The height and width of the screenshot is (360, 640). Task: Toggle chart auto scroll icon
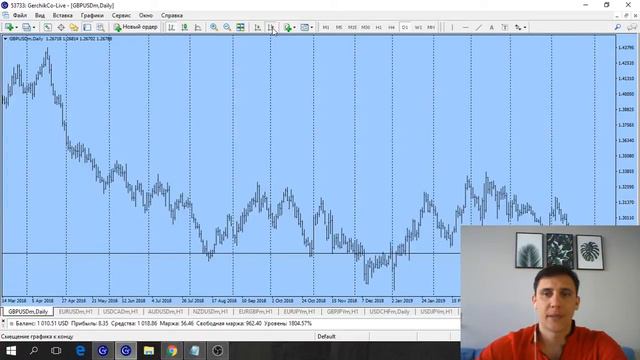click(258, 27)
